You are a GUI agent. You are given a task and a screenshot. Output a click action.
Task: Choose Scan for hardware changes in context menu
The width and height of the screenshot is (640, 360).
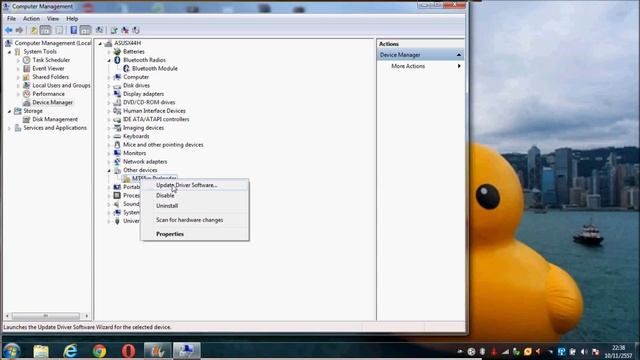pos(195,220)
